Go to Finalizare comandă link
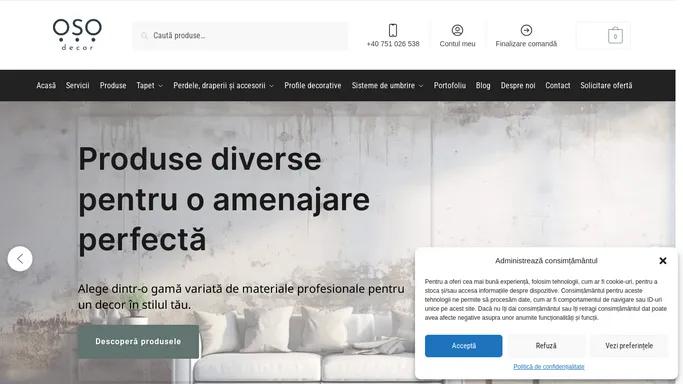Screen dimensions: 683x384 click(526, 44)
